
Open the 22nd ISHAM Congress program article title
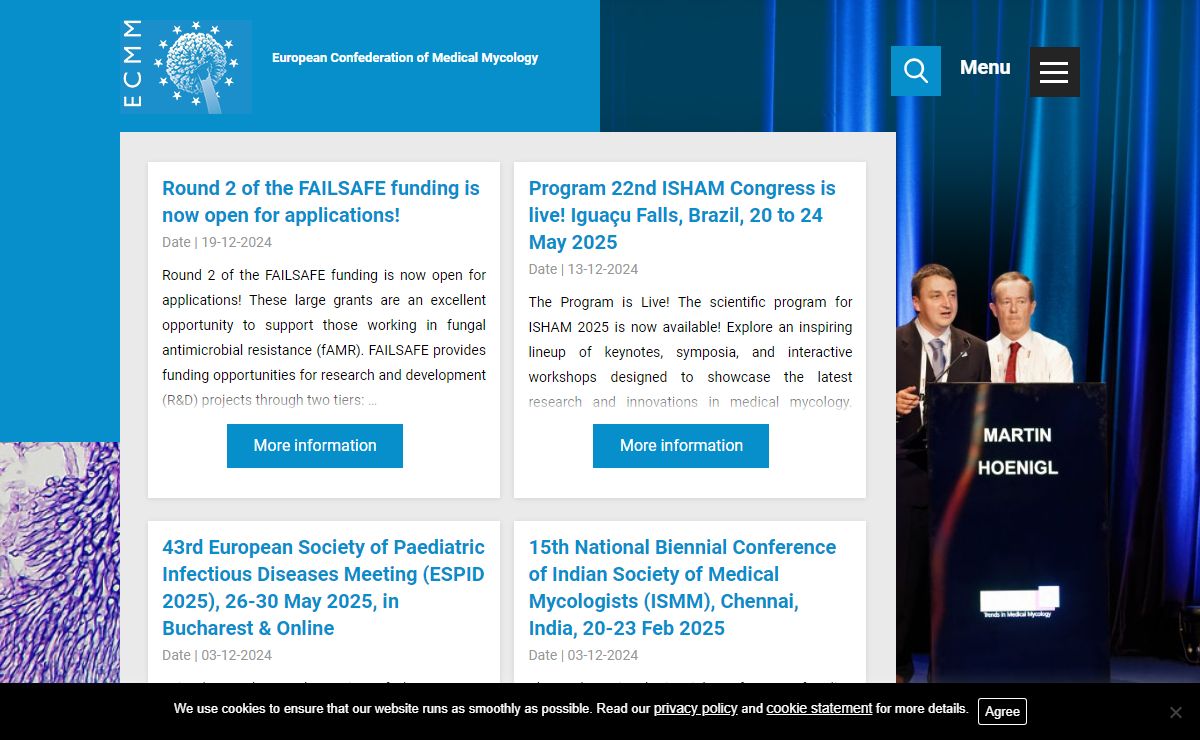click(x=682, y=215)
